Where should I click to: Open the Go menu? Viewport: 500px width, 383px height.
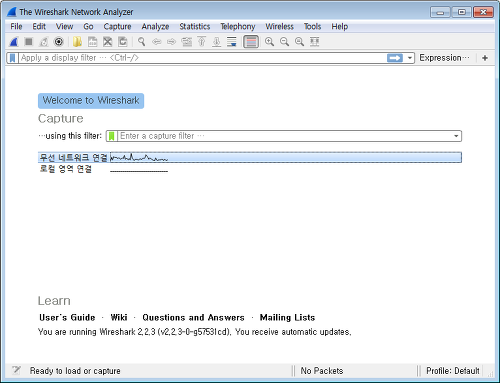[88, 26]
